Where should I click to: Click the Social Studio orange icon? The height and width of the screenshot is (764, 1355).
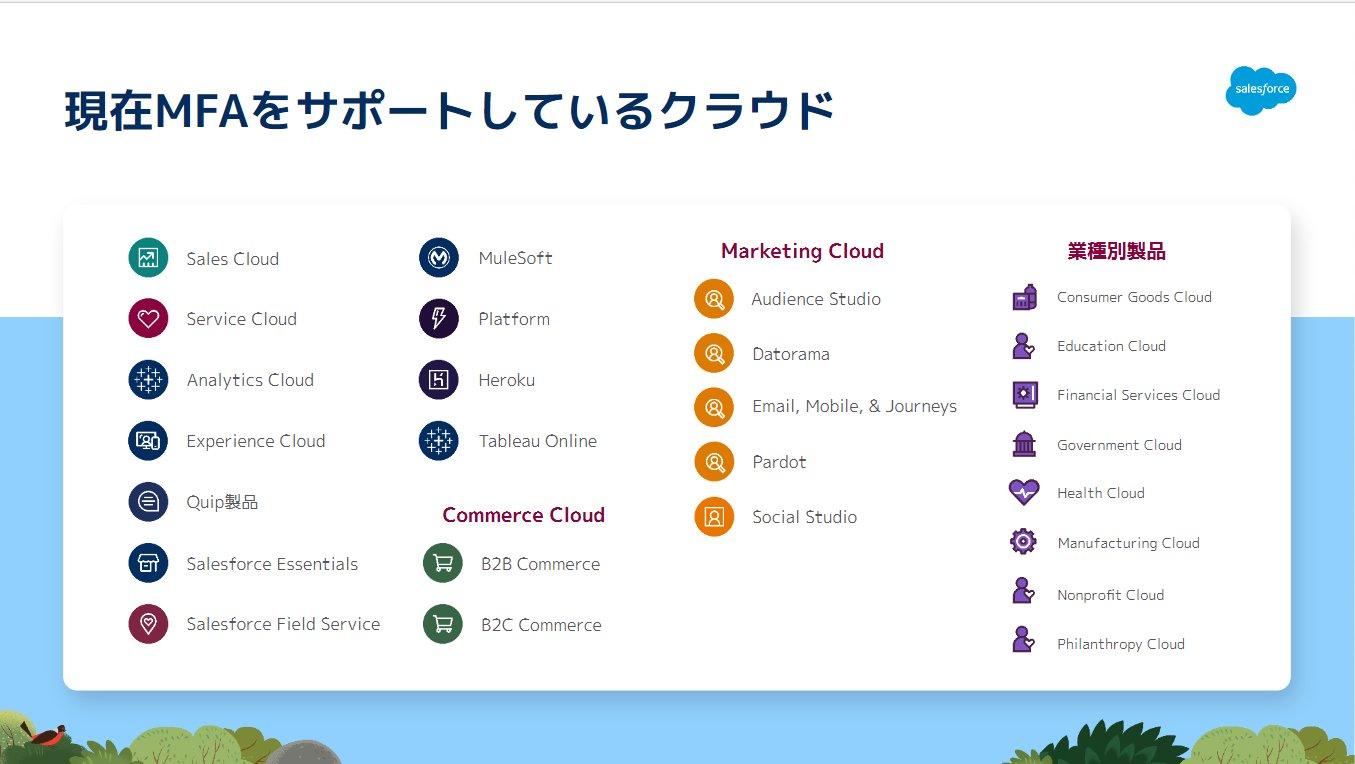(714, 517)
